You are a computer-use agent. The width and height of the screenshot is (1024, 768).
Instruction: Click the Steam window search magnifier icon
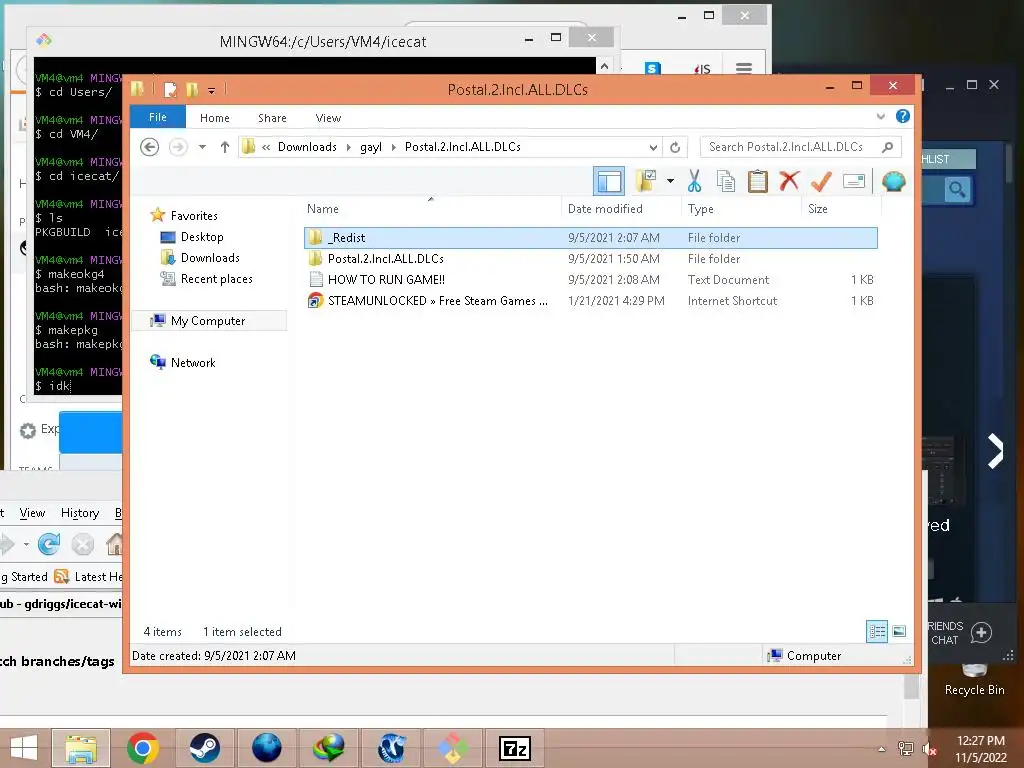(x=957, y=190)
